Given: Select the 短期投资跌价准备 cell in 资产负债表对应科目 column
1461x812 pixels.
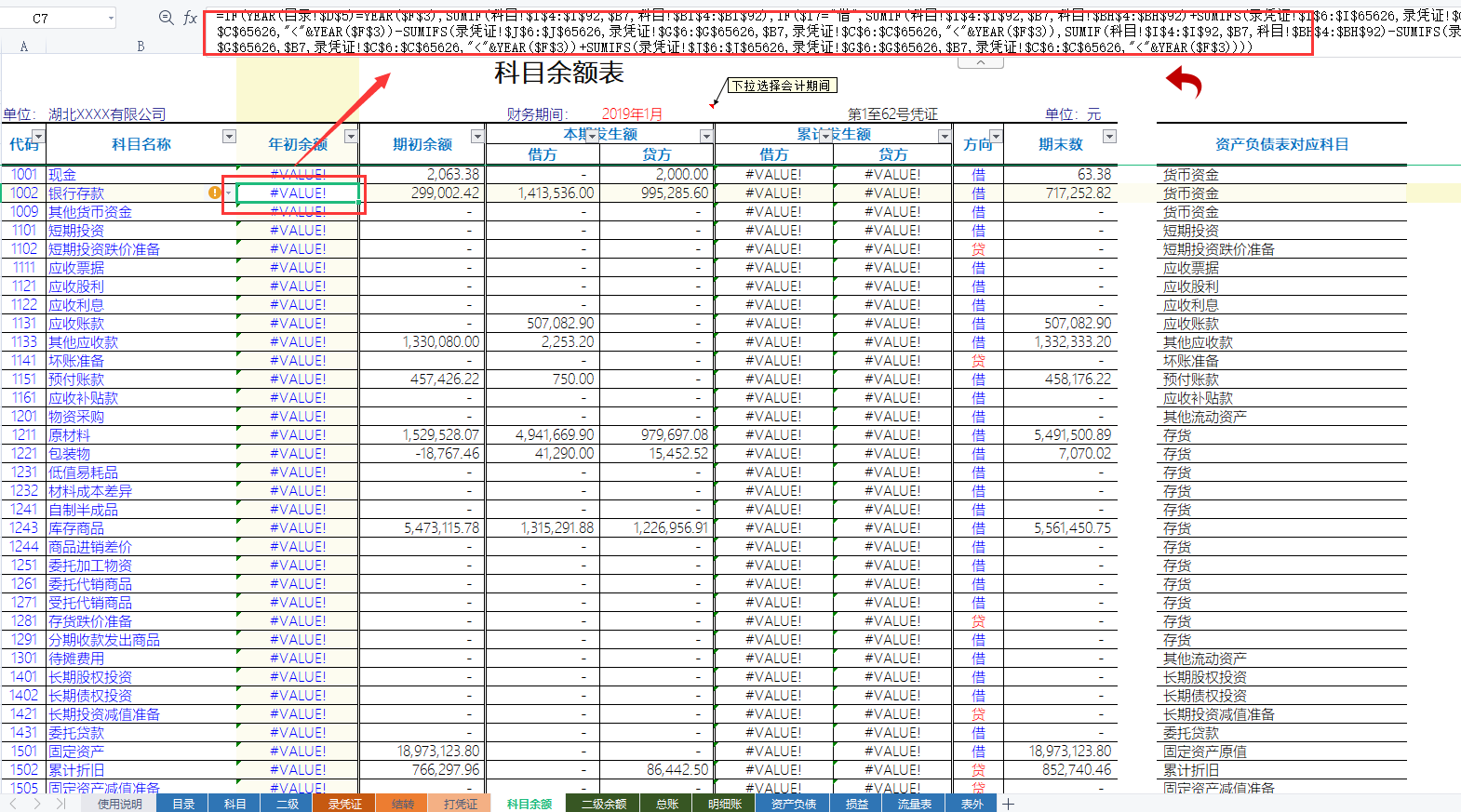Looking at the screenshot, I should click(x=1281, y=248).
